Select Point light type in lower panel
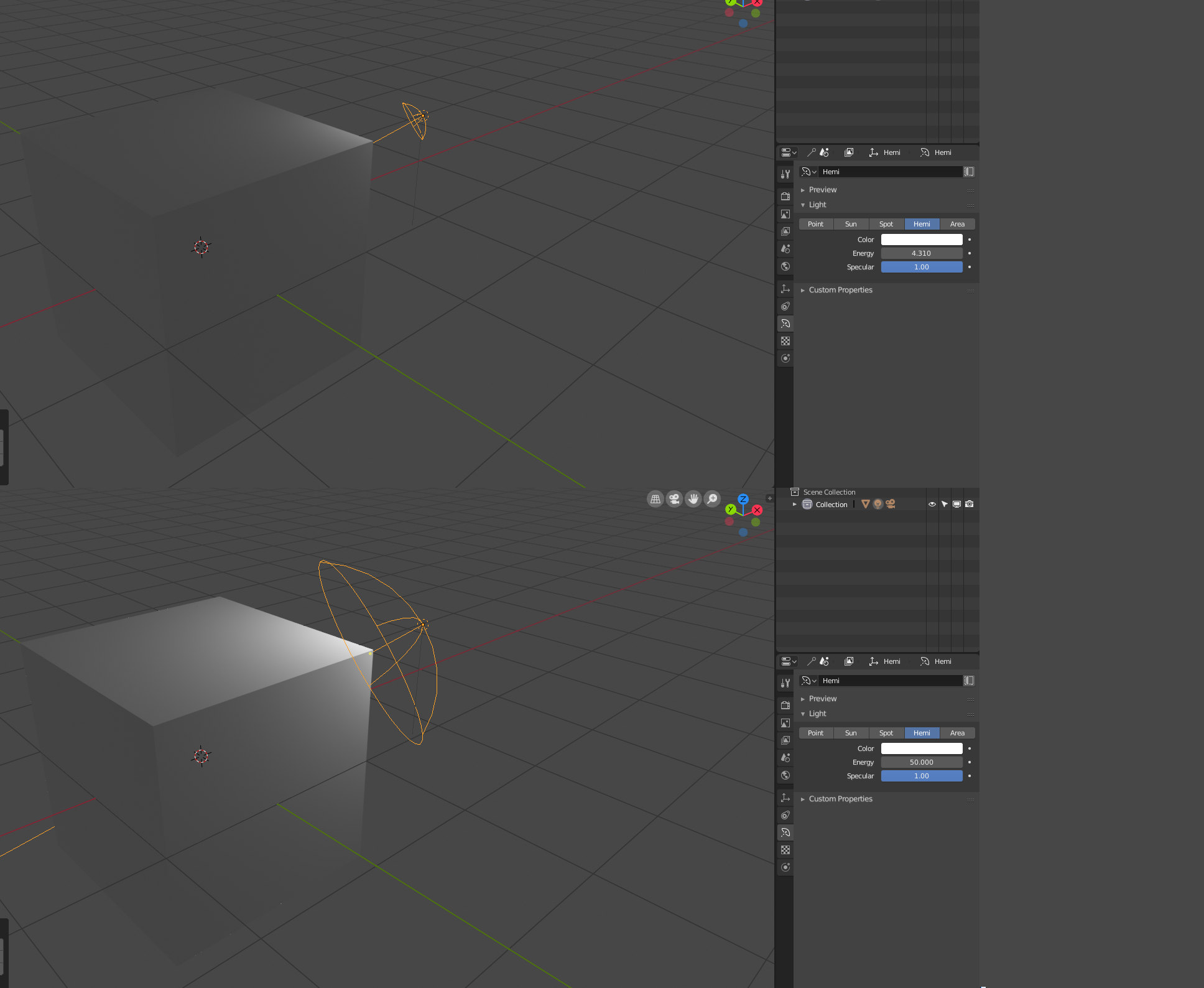The width and height of the screenshot is (1204, 988). pyautogui.click(x=816, y=733)
